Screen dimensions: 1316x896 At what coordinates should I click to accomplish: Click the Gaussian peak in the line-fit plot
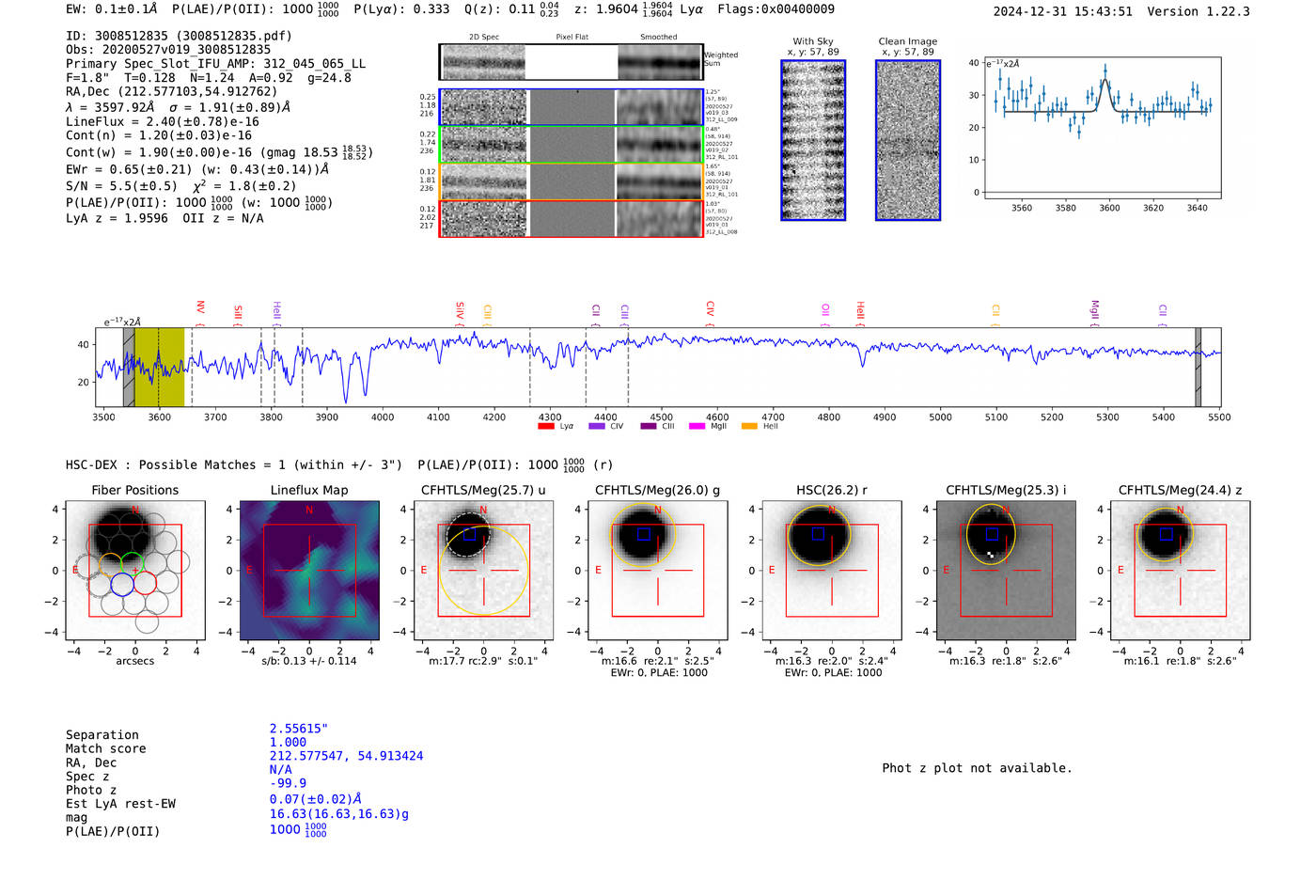[x=1105, y=71]
